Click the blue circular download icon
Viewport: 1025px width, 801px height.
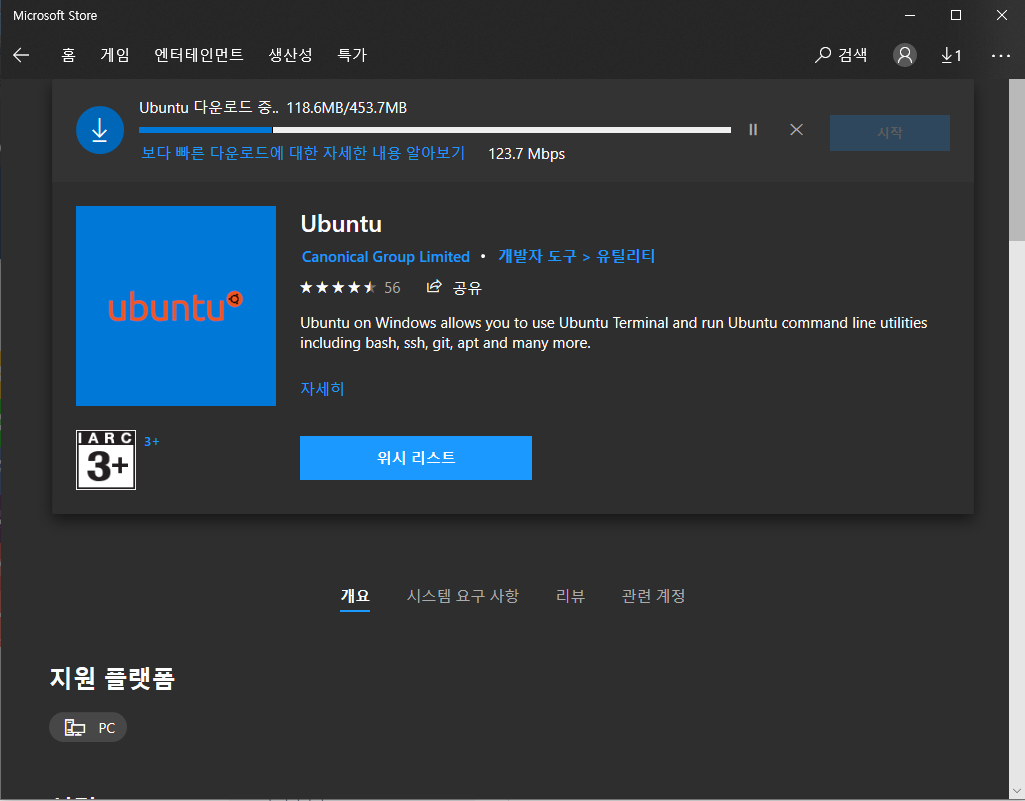click(100, 130)
